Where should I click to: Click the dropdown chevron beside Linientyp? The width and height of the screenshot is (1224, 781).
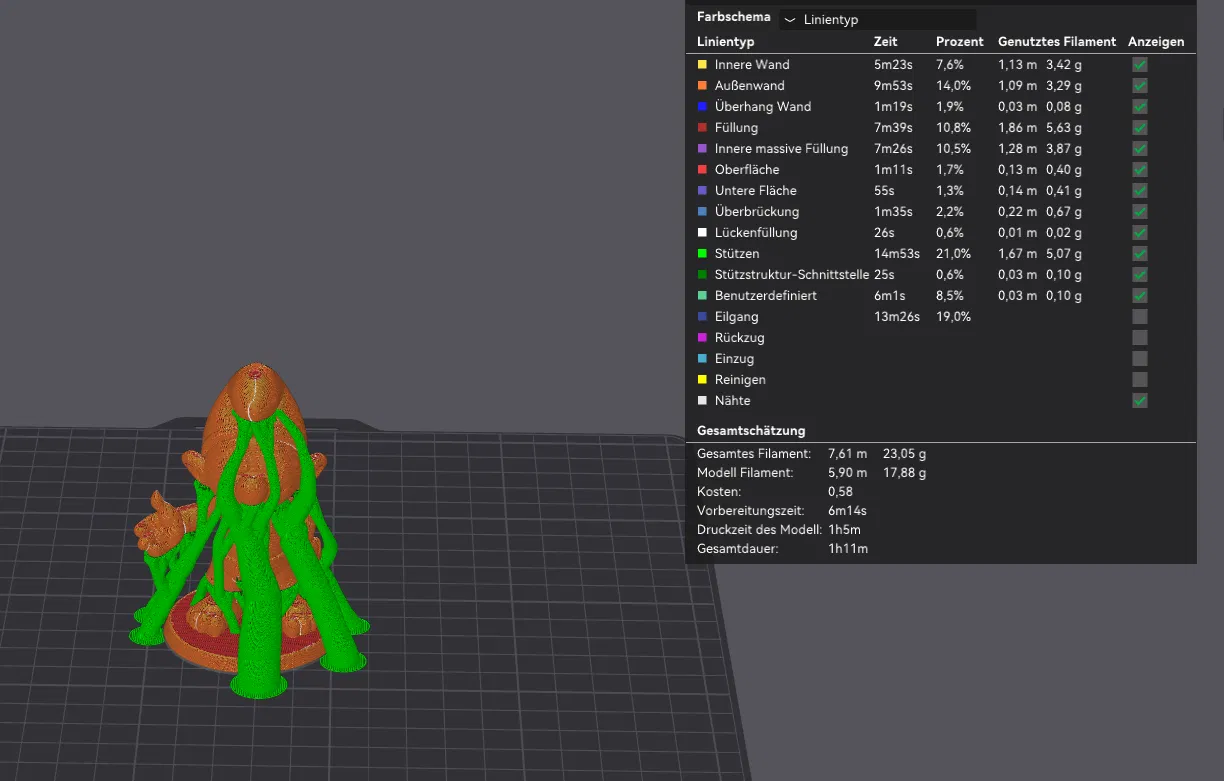tap(790, 20)
